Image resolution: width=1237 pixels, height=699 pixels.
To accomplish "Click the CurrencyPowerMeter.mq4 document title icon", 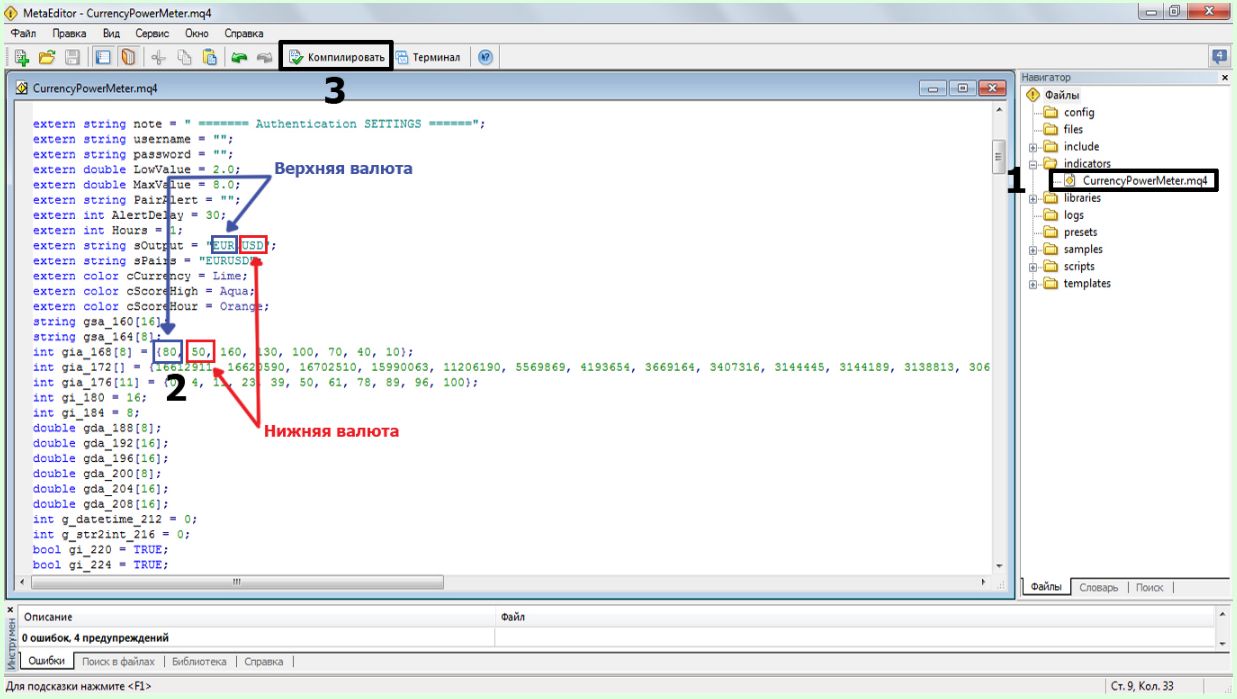I will pos(22,88).
